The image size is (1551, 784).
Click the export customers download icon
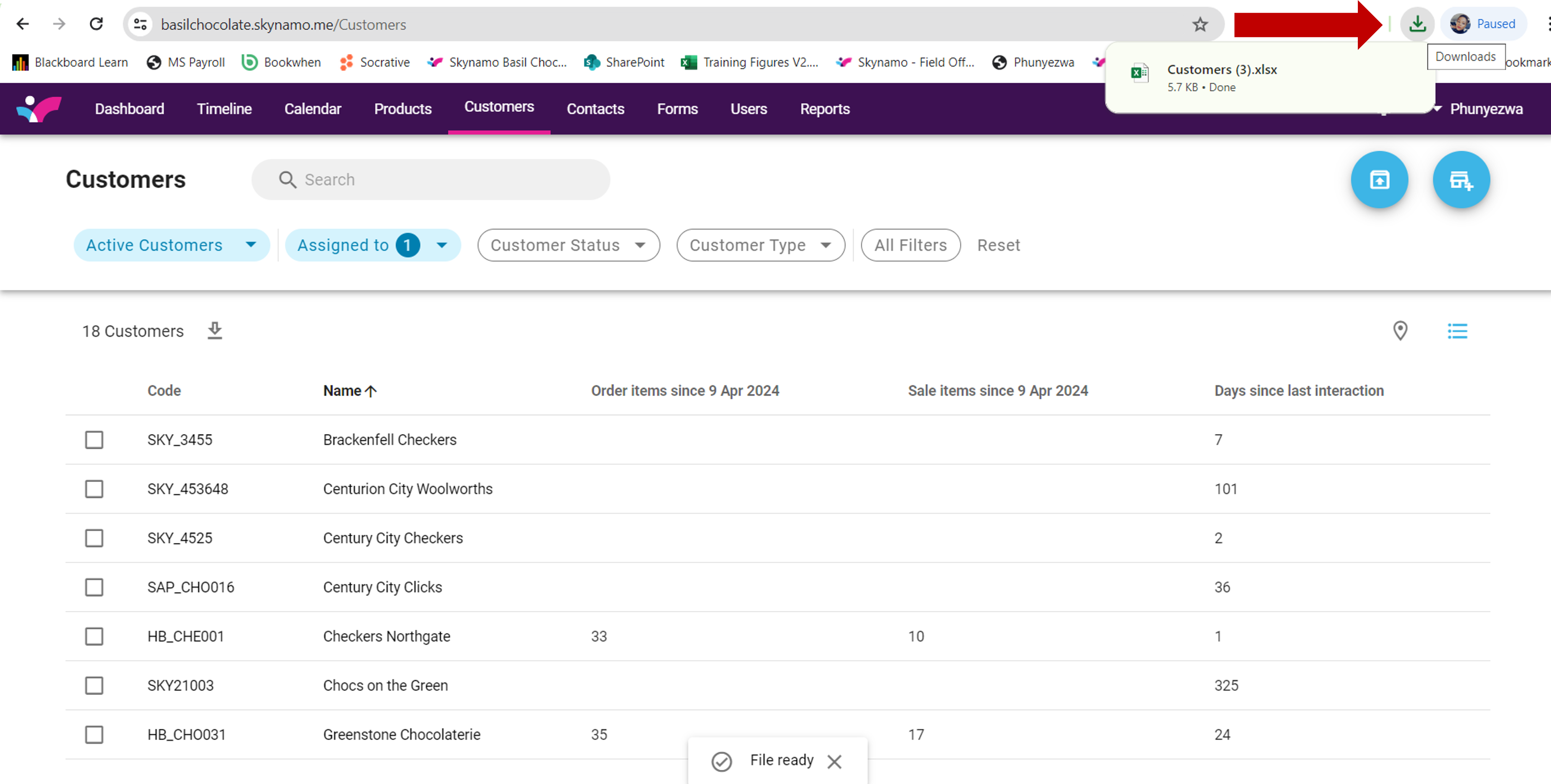coord(214,330)
